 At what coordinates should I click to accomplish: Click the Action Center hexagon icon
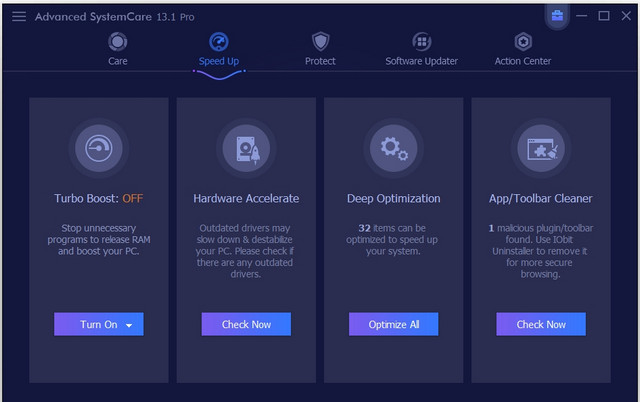pos(523,42)
